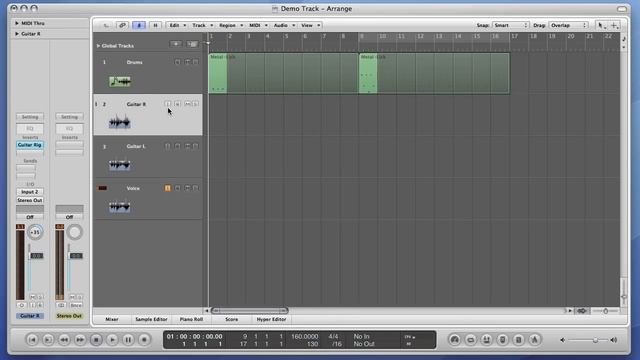640x360 pixels.
Task: Solo the Voice track
Action: click(196, 188)
